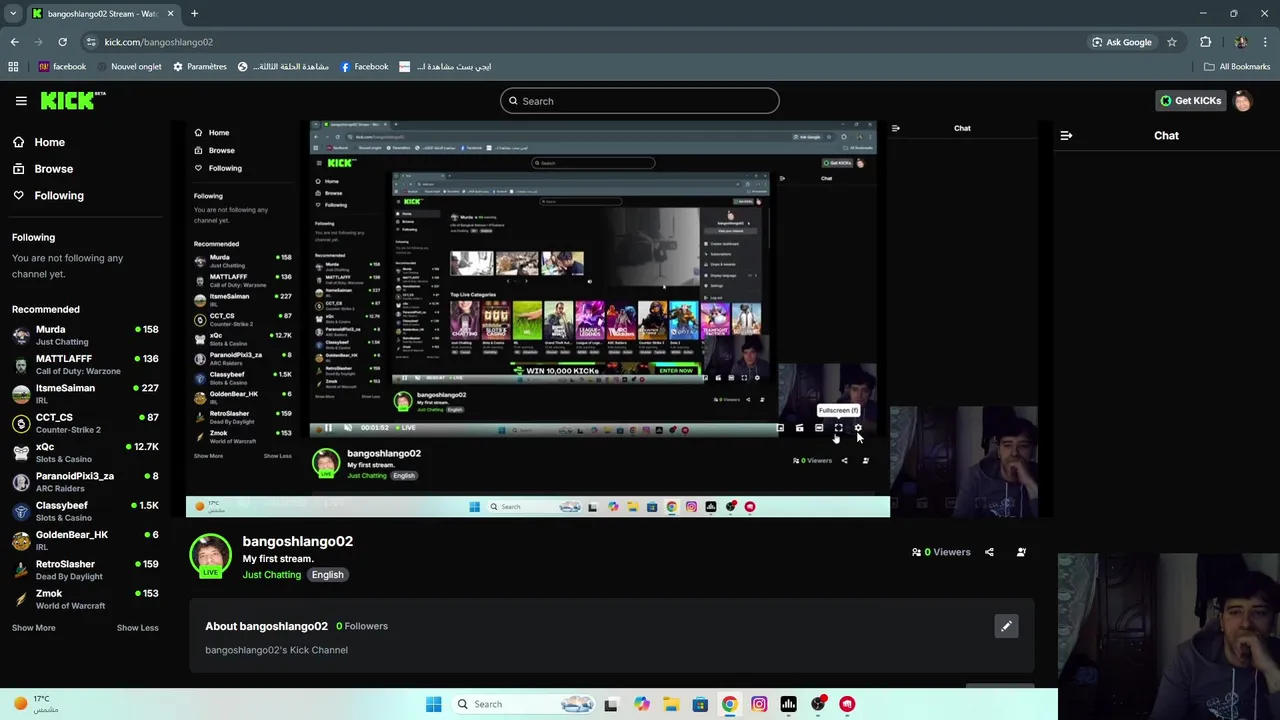This screenshot has height=720, width=1280.
Task: Open Instagram from the taskbar
Action: tap(759, 704)
